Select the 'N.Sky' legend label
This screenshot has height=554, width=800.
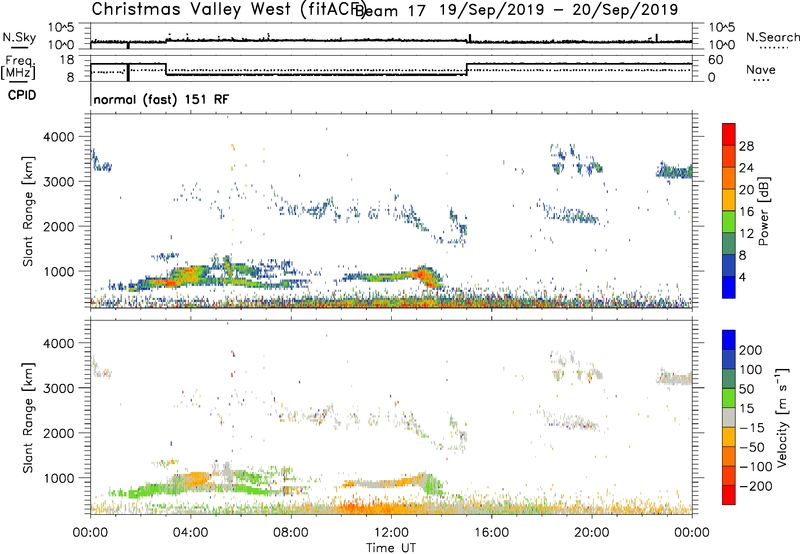click(19, 37)
